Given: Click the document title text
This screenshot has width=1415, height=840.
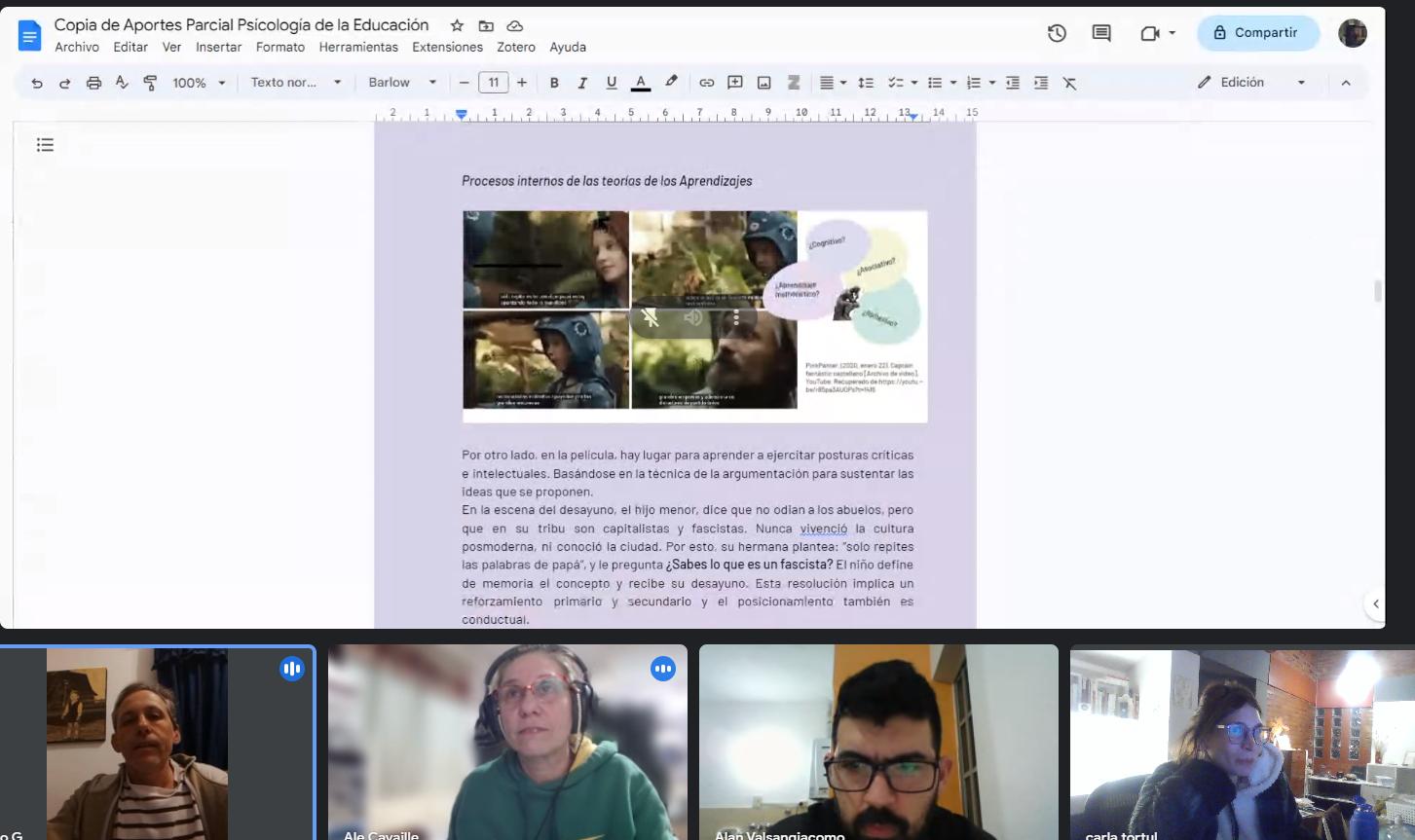Looking at the screenshot, I should (242, 25).
